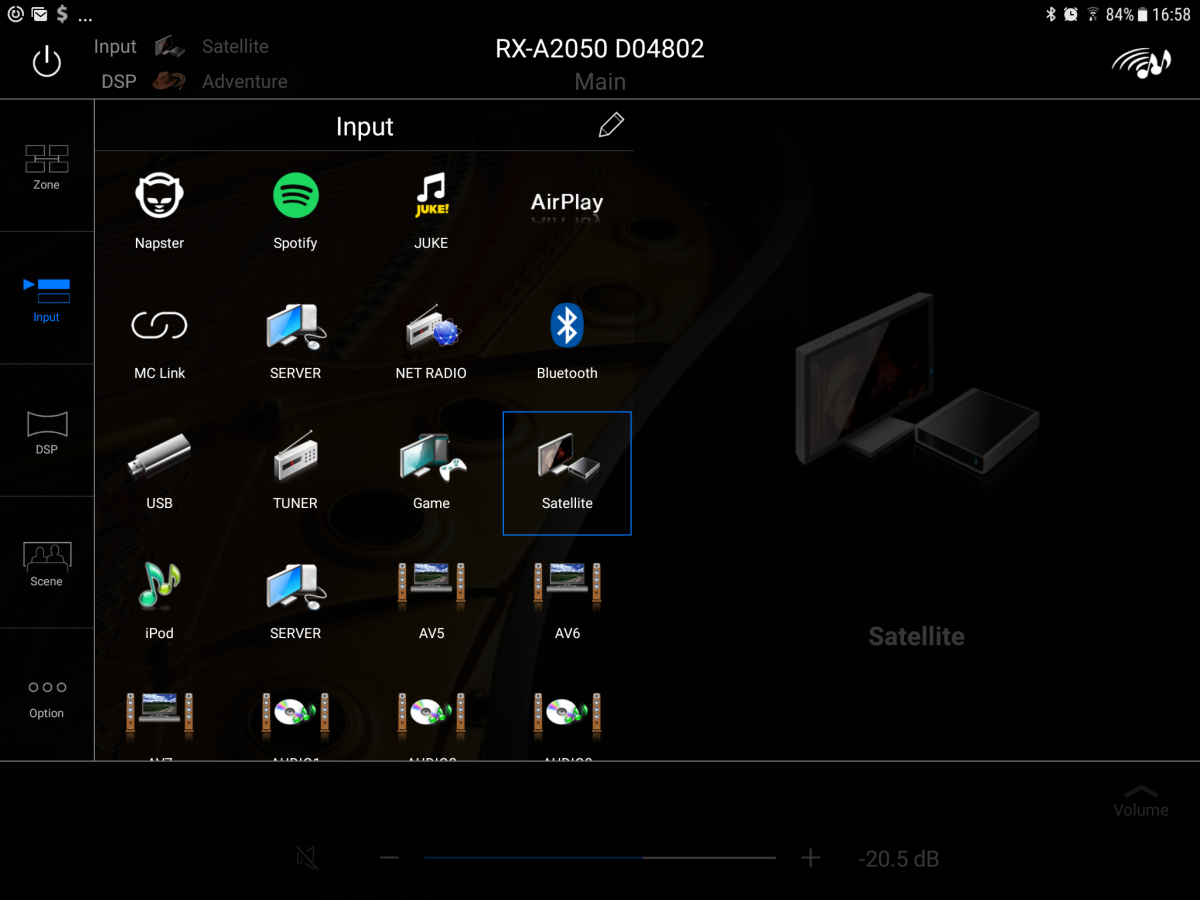The height and width of the screenshot is (900, 1200).
Task: Mute the volume with speaker icon
Action: 308,857
